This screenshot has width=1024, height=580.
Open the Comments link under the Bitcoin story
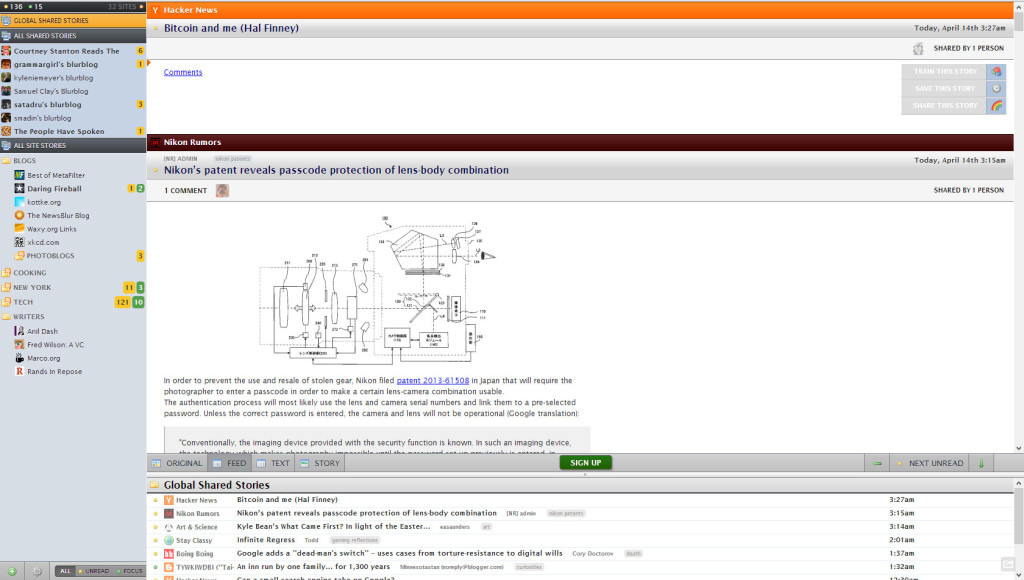pyautogui.click(x=183, y=72)
